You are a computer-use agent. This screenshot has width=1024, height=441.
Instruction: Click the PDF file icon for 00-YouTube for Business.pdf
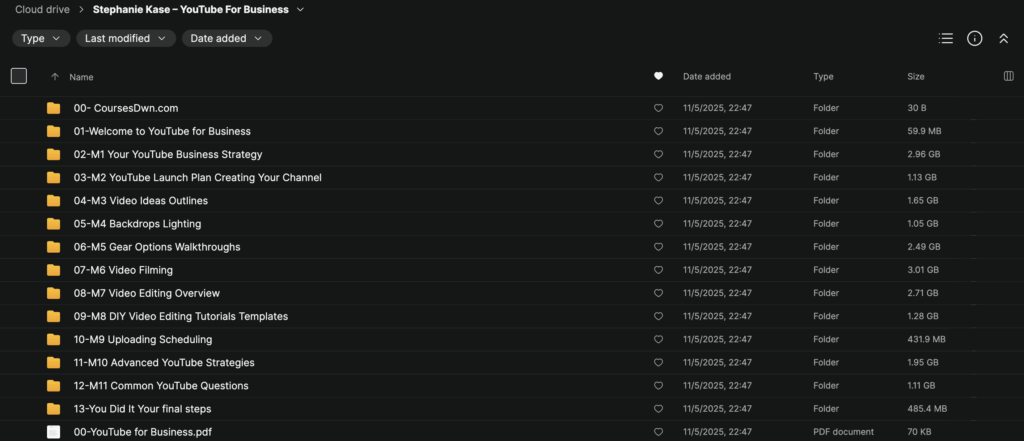(54, 432)
